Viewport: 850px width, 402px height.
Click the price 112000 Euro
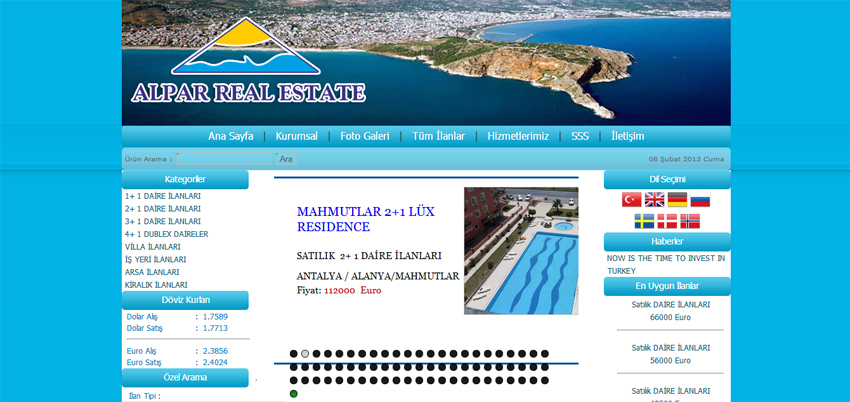tap(353, 290)
